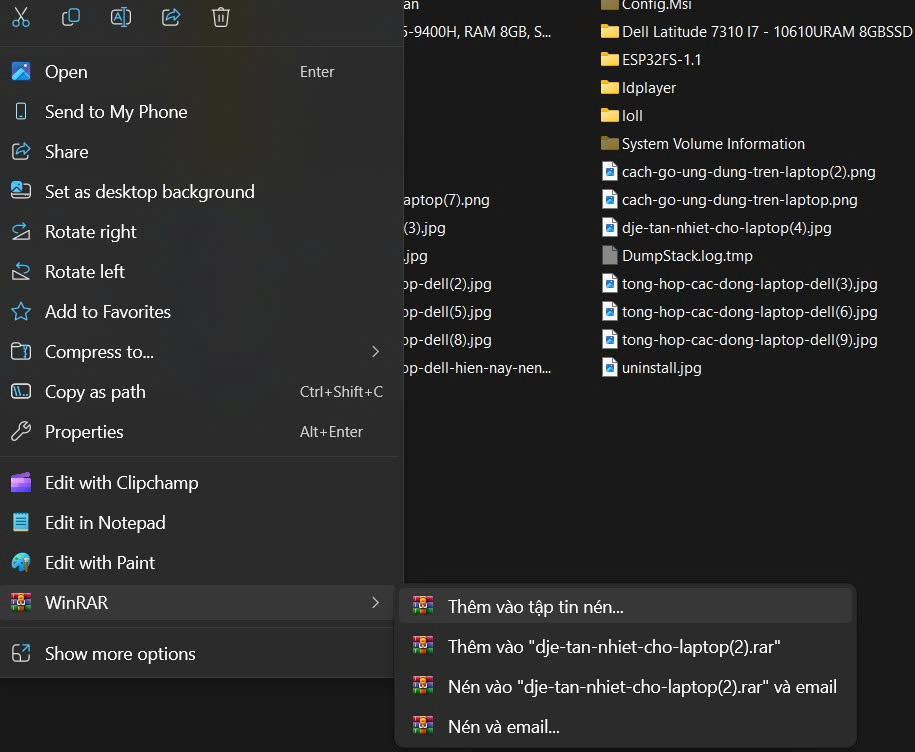Choose Set as desktop background
Screen dimensions: 915x752
(149, 192)
